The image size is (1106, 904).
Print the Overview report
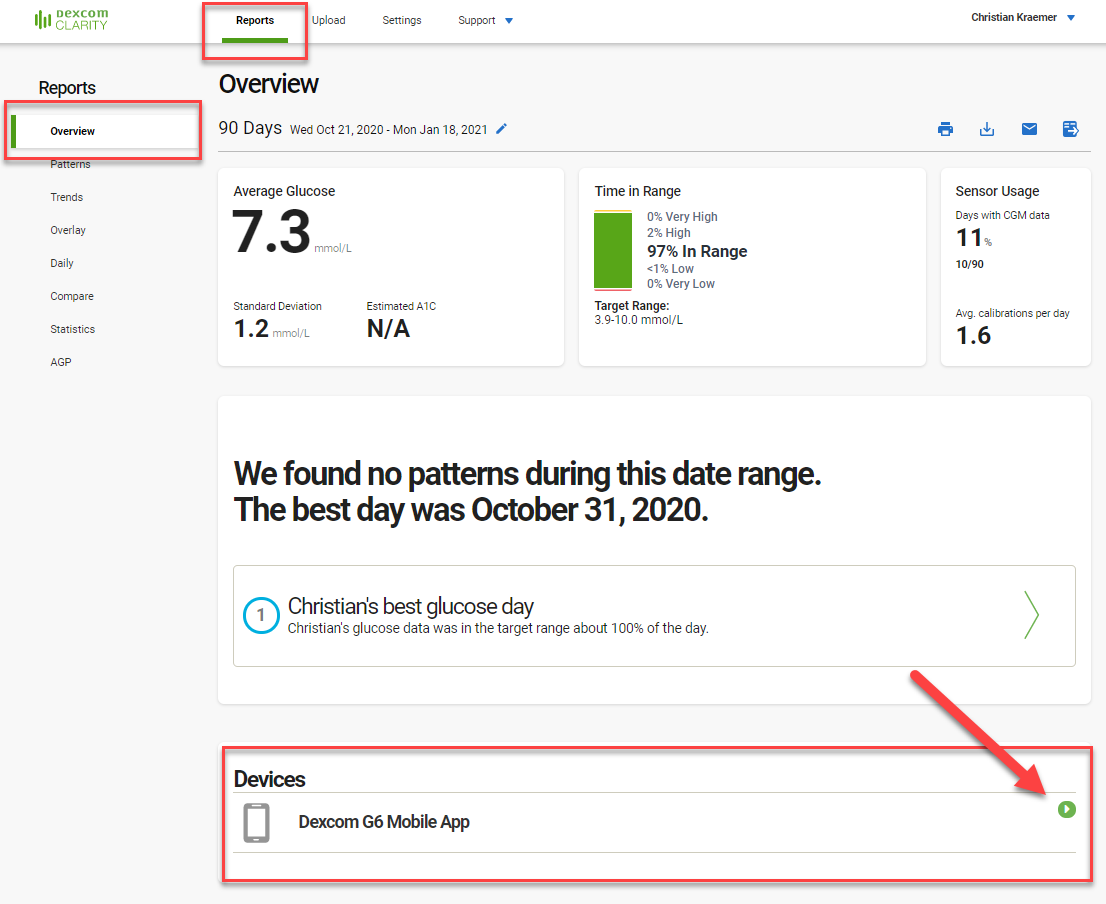tap(945, 129)
